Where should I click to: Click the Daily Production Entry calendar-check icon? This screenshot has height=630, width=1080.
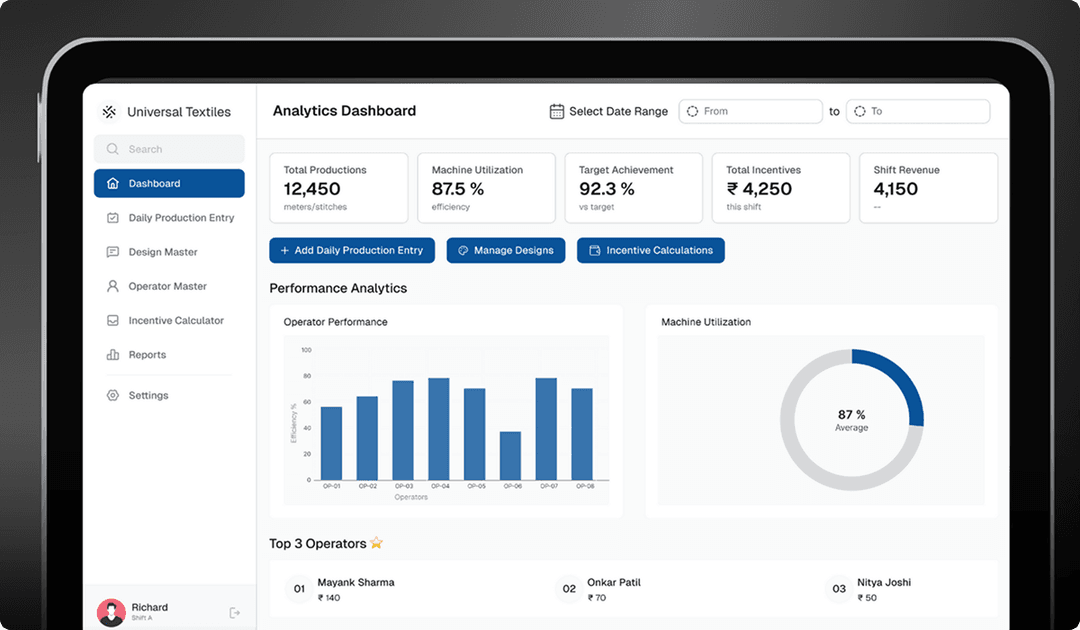tap(113, 218)
